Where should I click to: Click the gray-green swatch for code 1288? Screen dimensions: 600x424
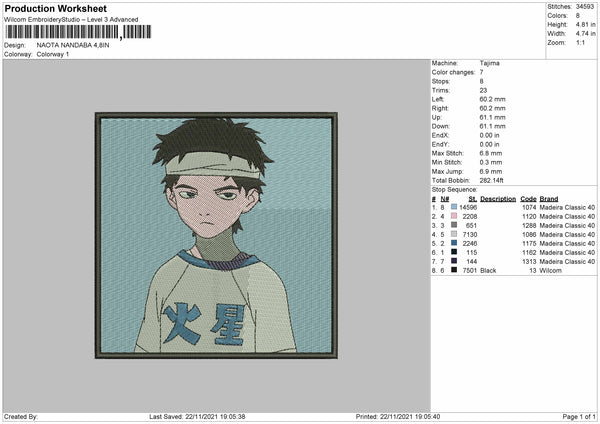tap(454, 225)
